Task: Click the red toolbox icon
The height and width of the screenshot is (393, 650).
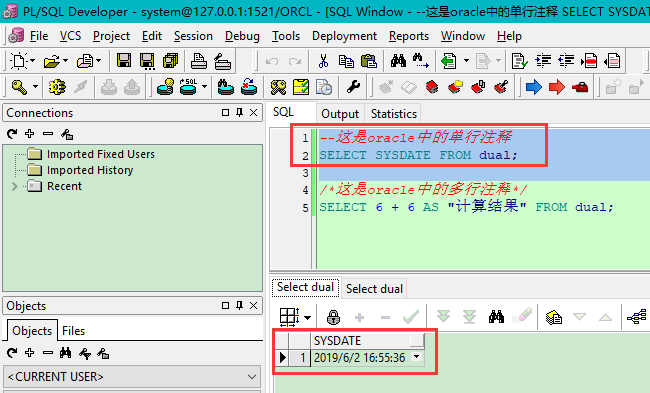Action: pyautogui.click(x=580, y=87)
